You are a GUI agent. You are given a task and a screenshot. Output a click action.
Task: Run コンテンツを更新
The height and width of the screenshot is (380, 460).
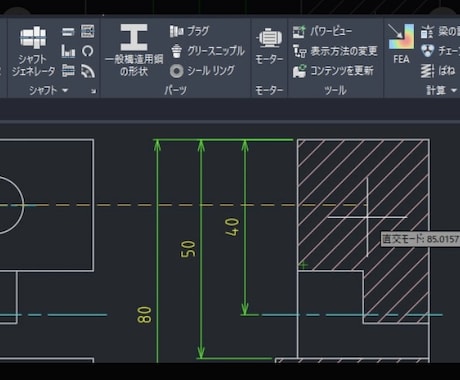[x=333, y=71]
